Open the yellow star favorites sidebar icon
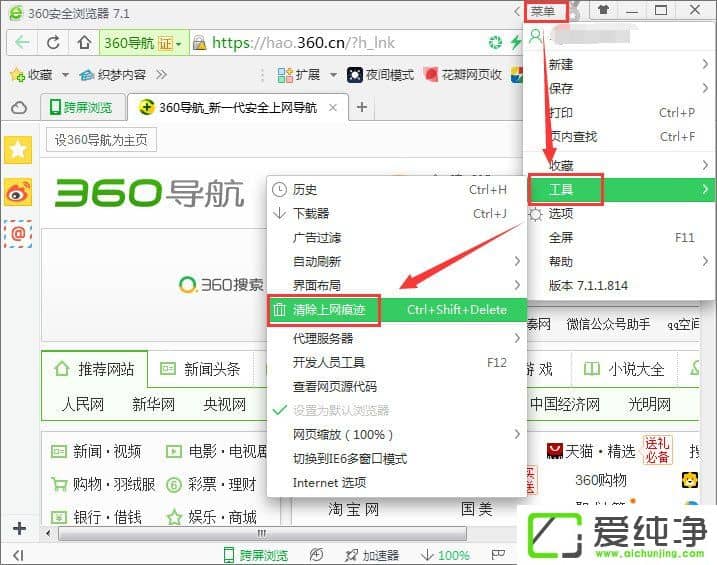Viewport: 717px width, 565px height. [18, 150]
